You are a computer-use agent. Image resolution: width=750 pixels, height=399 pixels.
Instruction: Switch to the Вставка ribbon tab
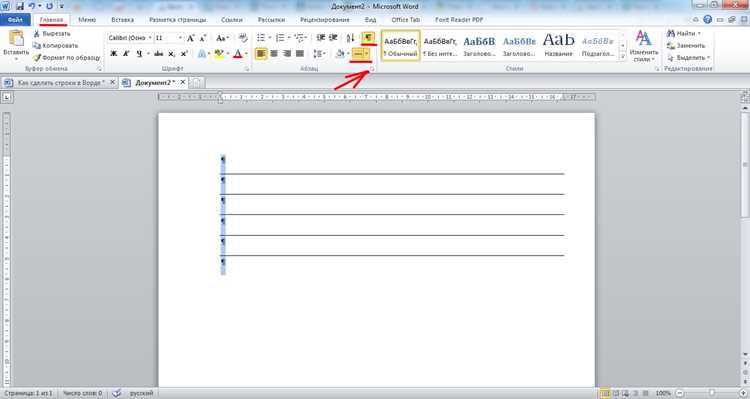pos(122,20)
